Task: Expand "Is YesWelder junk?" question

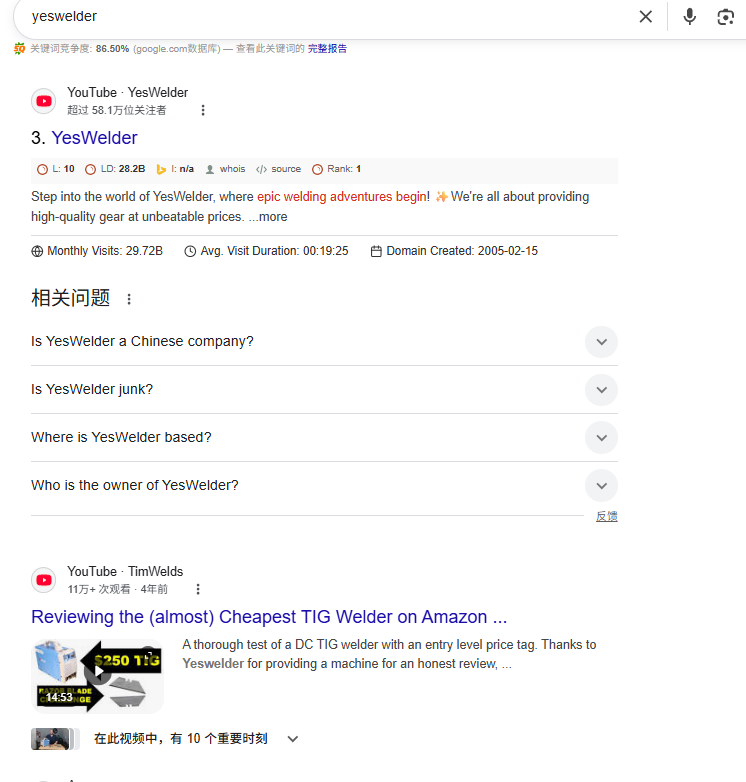Action: click(x=324, y=390)
